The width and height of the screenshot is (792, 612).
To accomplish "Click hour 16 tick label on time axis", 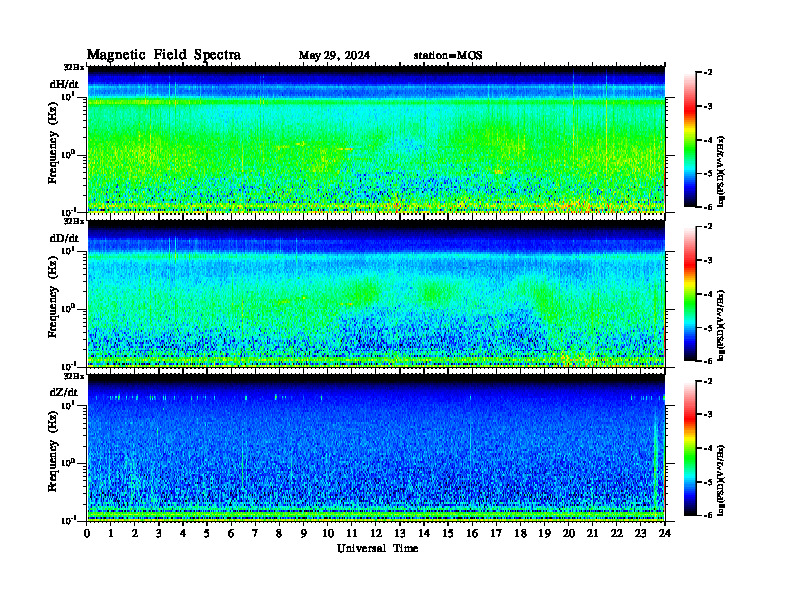I will (x=472, y=534).
